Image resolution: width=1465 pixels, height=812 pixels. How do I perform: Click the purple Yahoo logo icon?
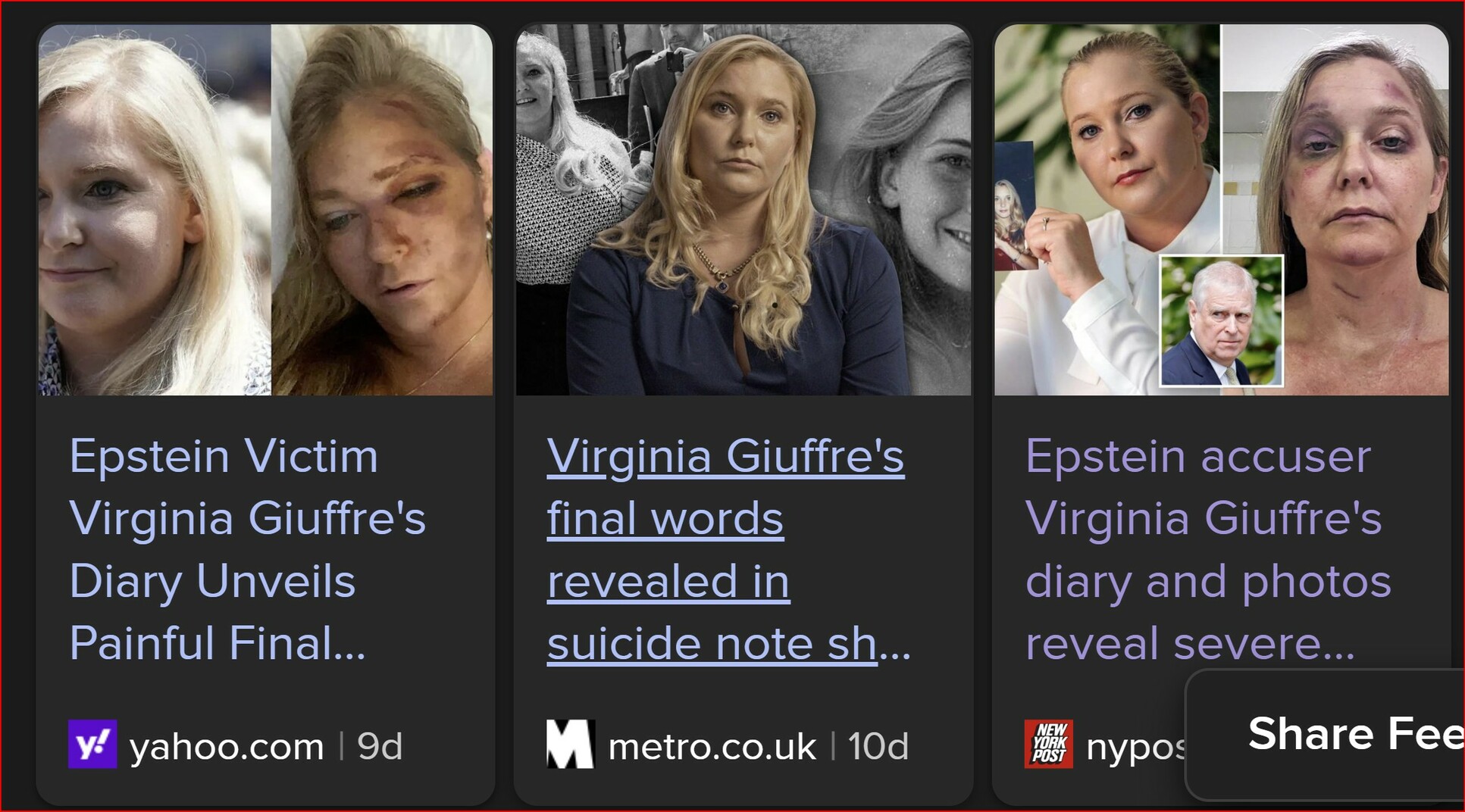coord(92,744)
